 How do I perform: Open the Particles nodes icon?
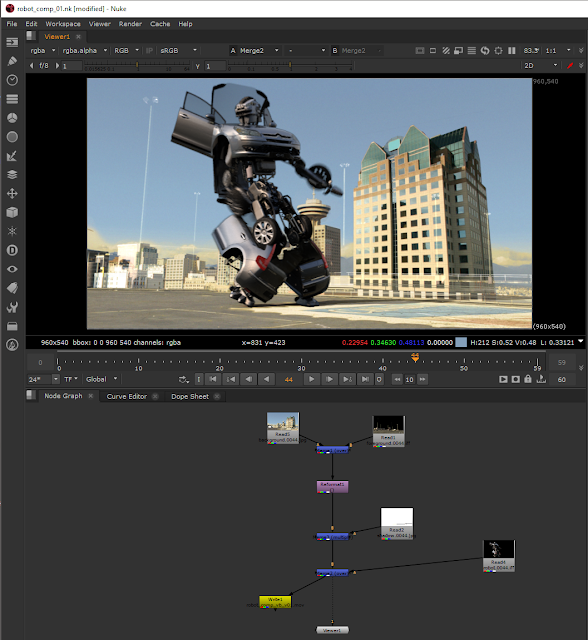[x=12, y=231]
